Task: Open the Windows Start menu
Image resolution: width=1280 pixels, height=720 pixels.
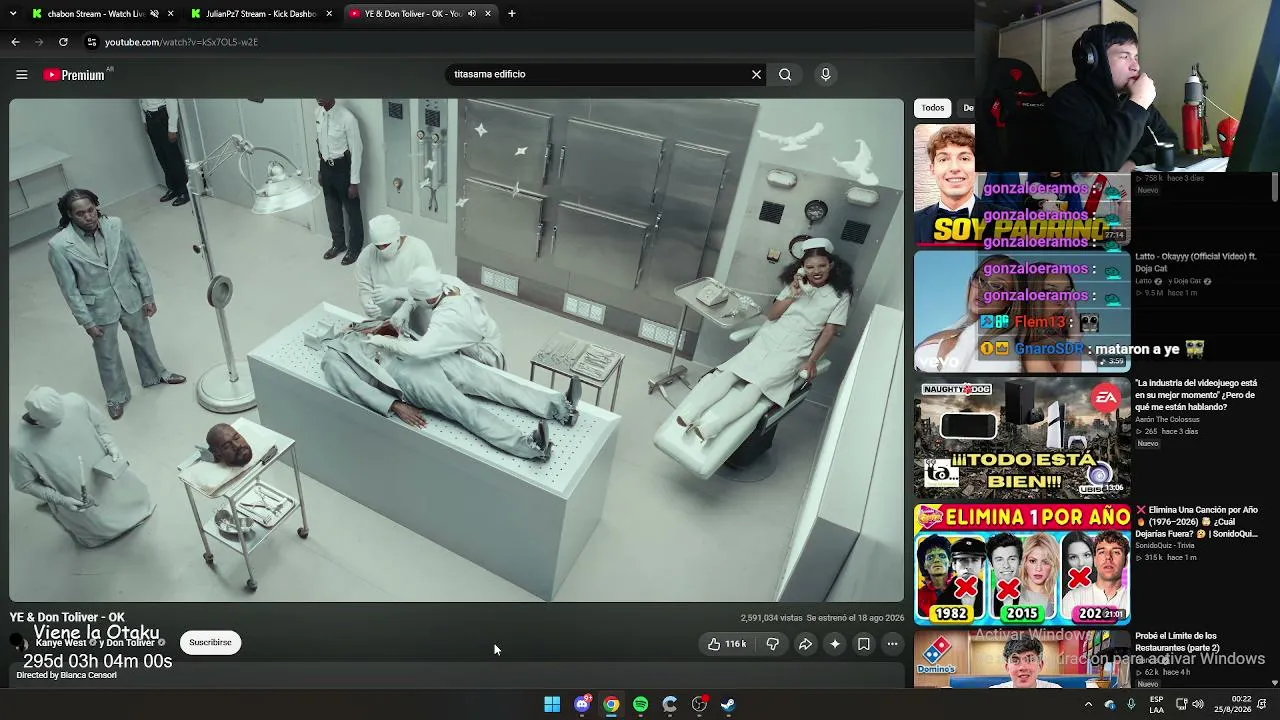Action: pyautogui.click(x=552, y=704)
